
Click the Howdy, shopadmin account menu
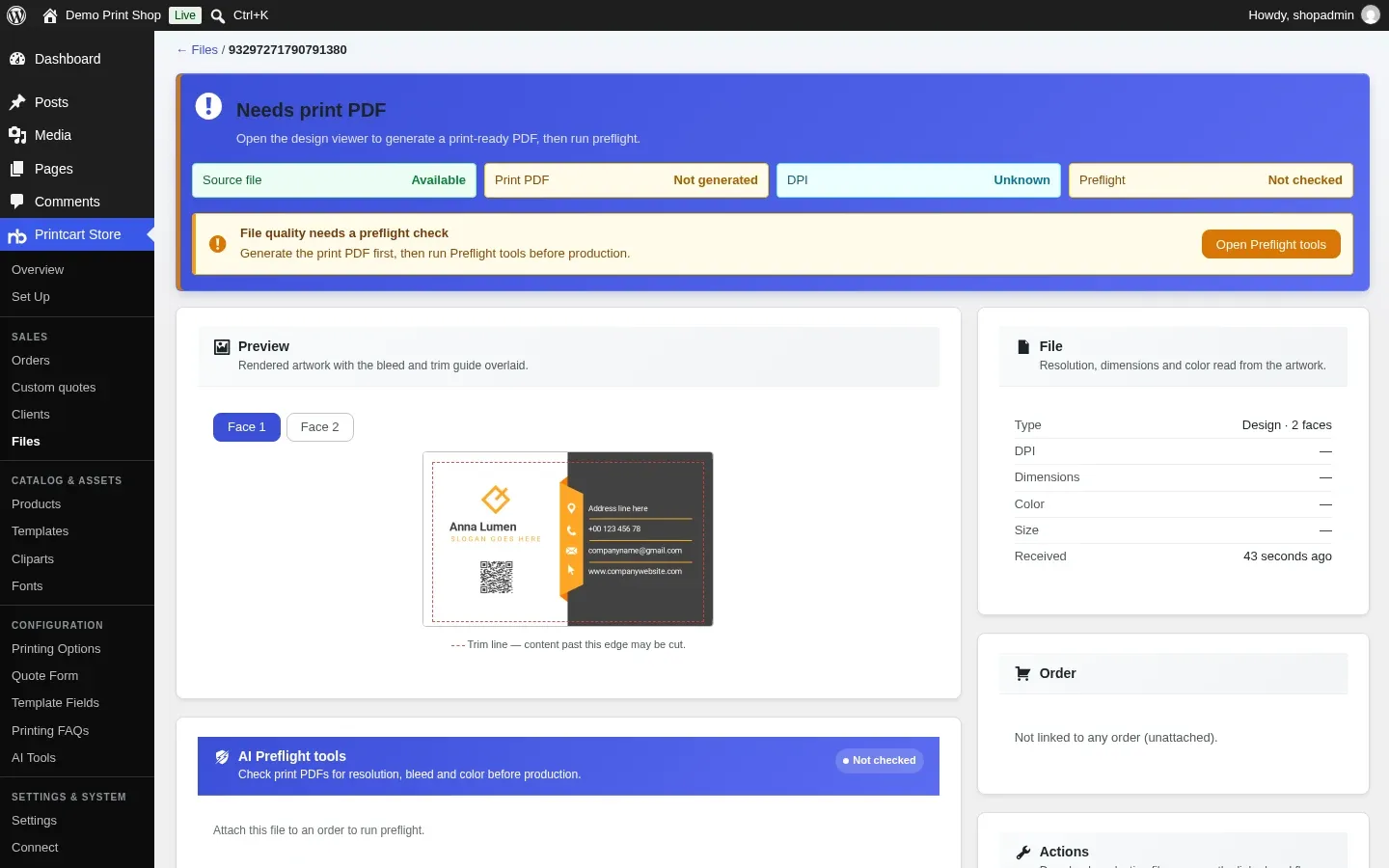tap(1314, 15)
